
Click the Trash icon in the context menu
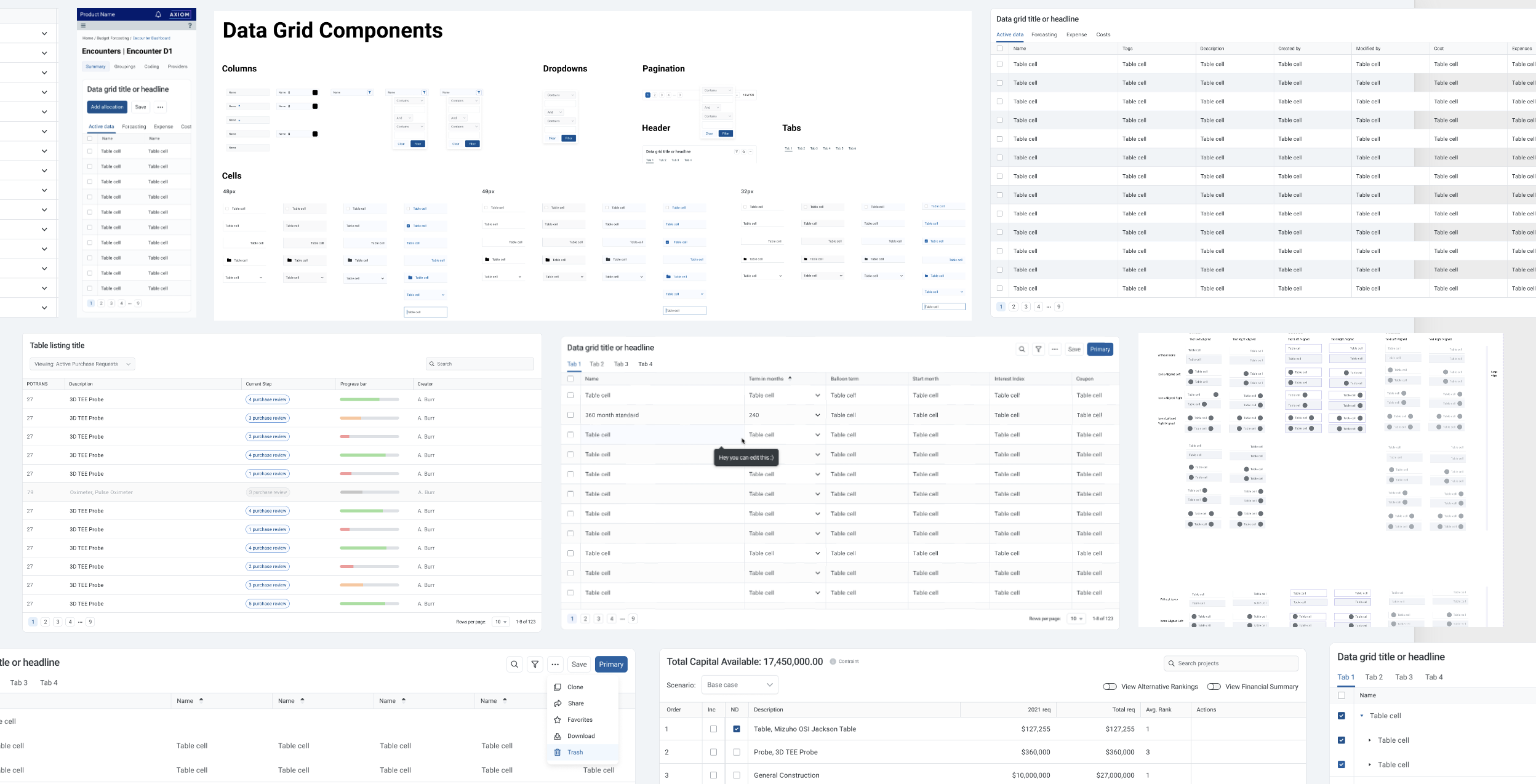tap(558, 753)
